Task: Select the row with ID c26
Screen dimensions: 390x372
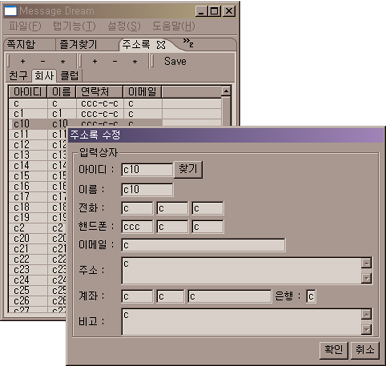Action: 38,301
